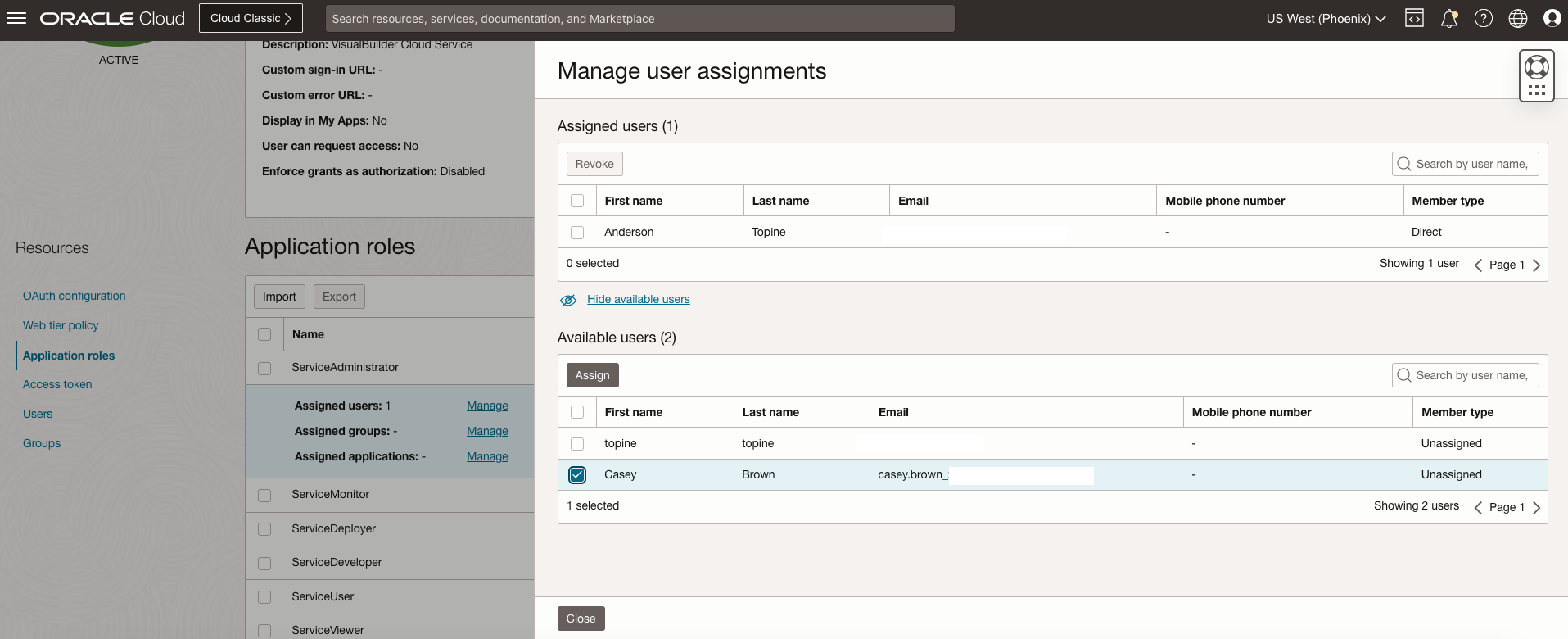The height and width of the screenshot is (639, 1568).
Task: Toggle the Hide available users eye icon
Action: (x=568, y=300)
